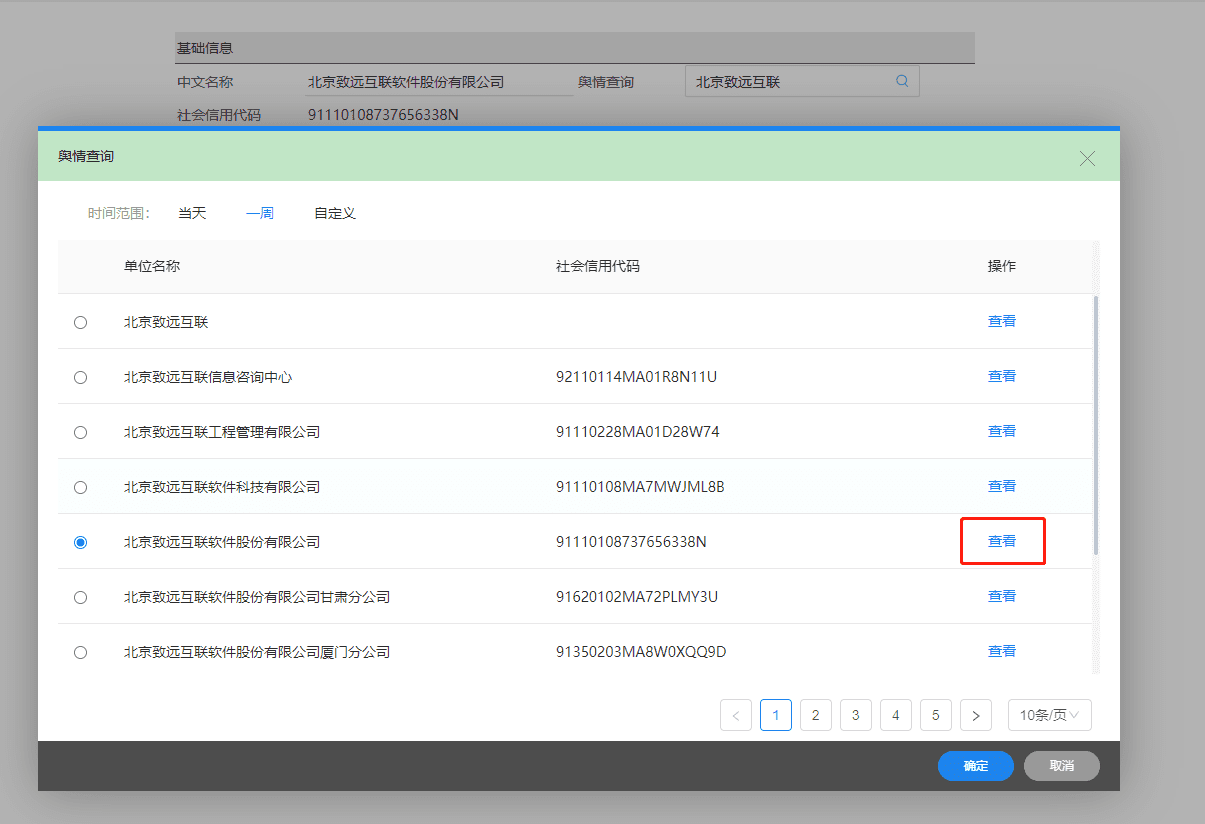Click the 中文名称 input field
The width and height of the screenshot is (1205, 824).
tap(439, 82)
